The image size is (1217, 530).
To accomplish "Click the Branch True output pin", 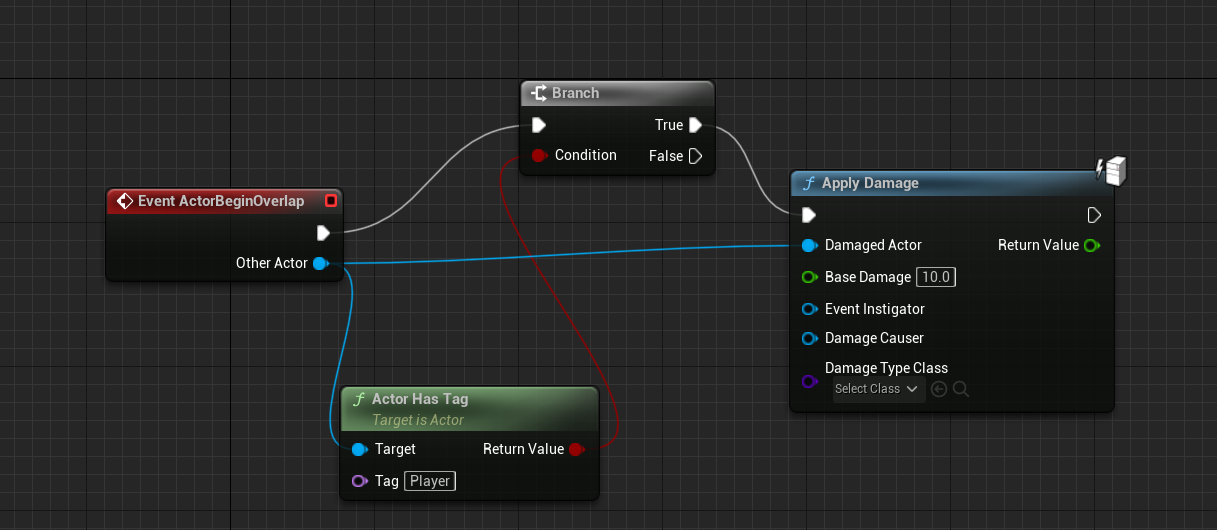I will [696, 125].
